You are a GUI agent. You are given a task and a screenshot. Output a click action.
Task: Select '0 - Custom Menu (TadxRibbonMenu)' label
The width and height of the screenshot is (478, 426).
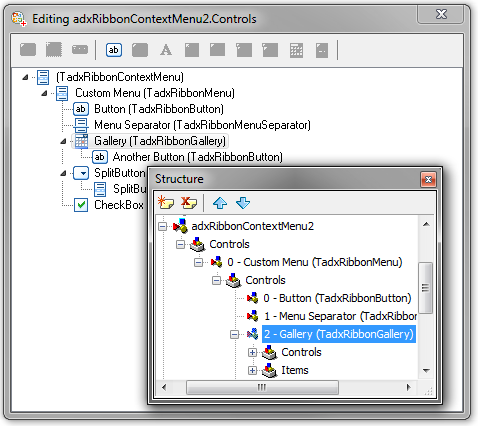(x=315, y=262)
